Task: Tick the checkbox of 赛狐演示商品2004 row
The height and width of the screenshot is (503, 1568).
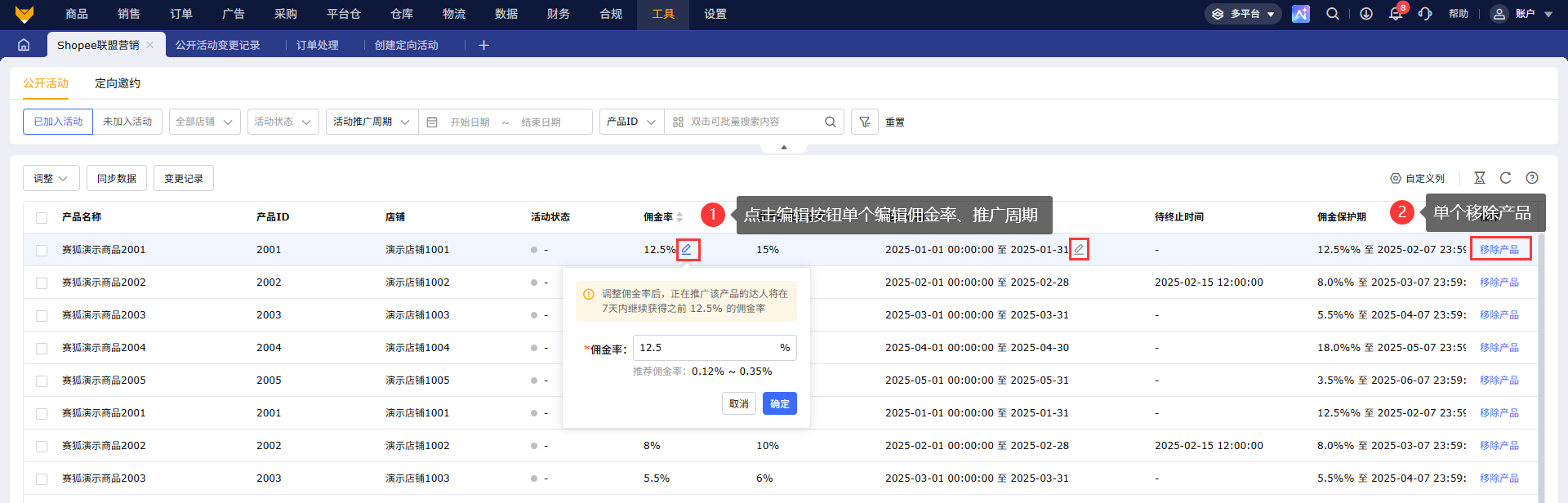Action: coord(42,348)
